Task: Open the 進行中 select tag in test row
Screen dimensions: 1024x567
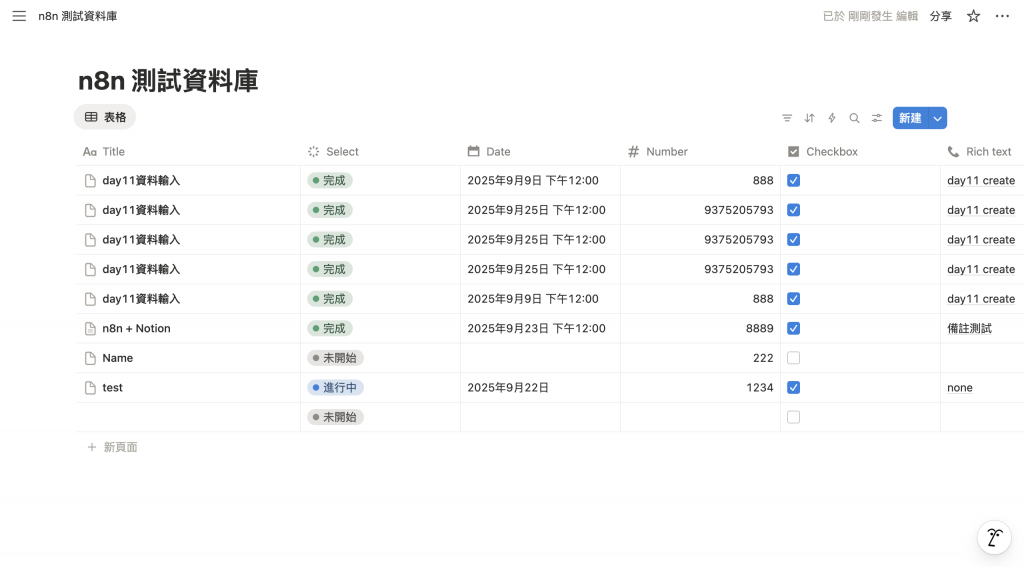Action: click(x=336, y=388)
